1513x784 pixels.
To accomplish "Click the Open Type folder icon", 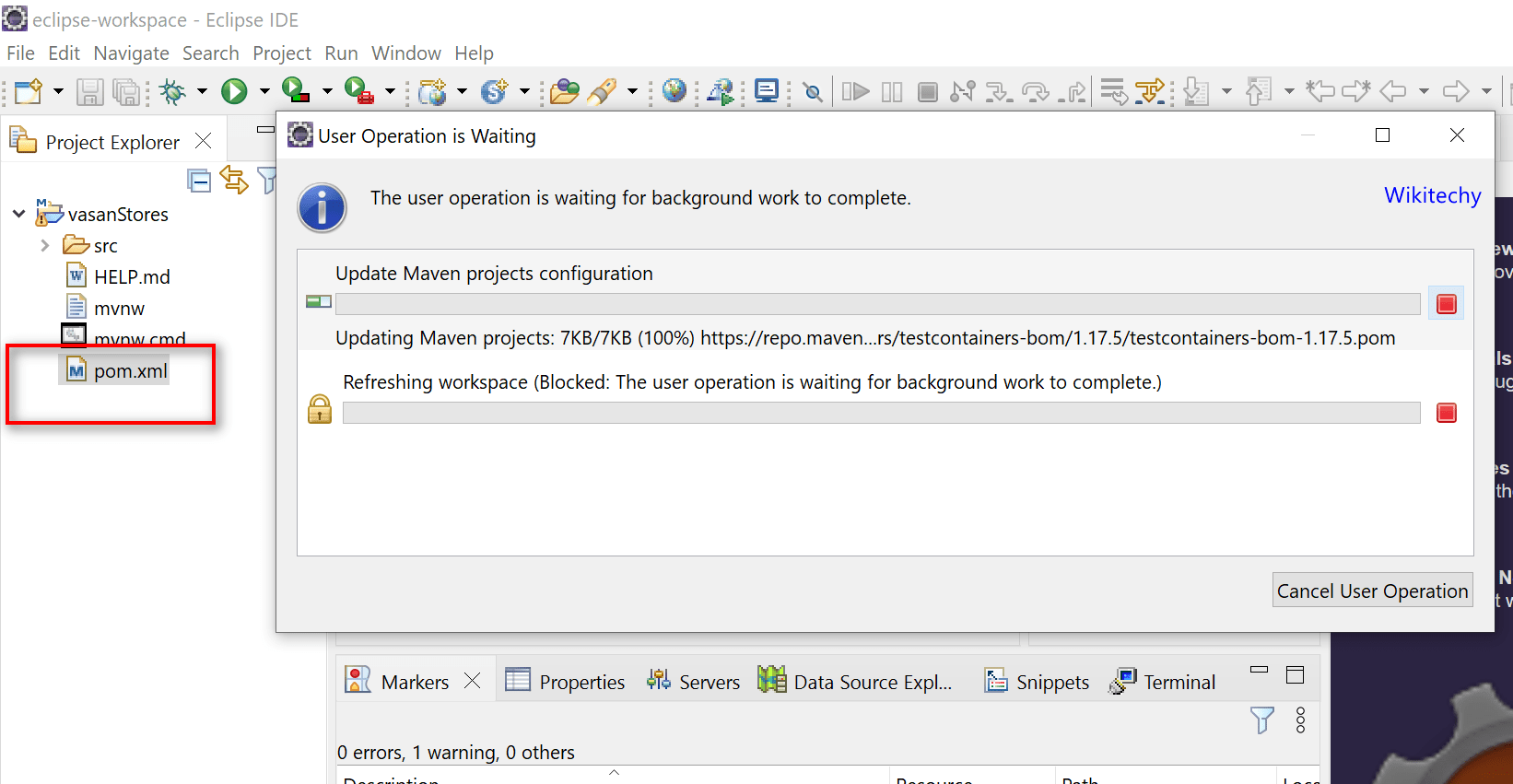I will click(x=564, y=91).
